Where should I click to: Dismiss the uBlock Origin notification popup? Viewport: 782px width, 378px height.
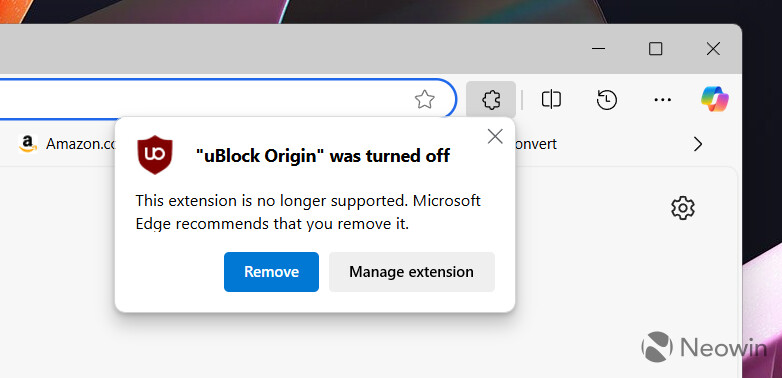[x=495, y=136]
